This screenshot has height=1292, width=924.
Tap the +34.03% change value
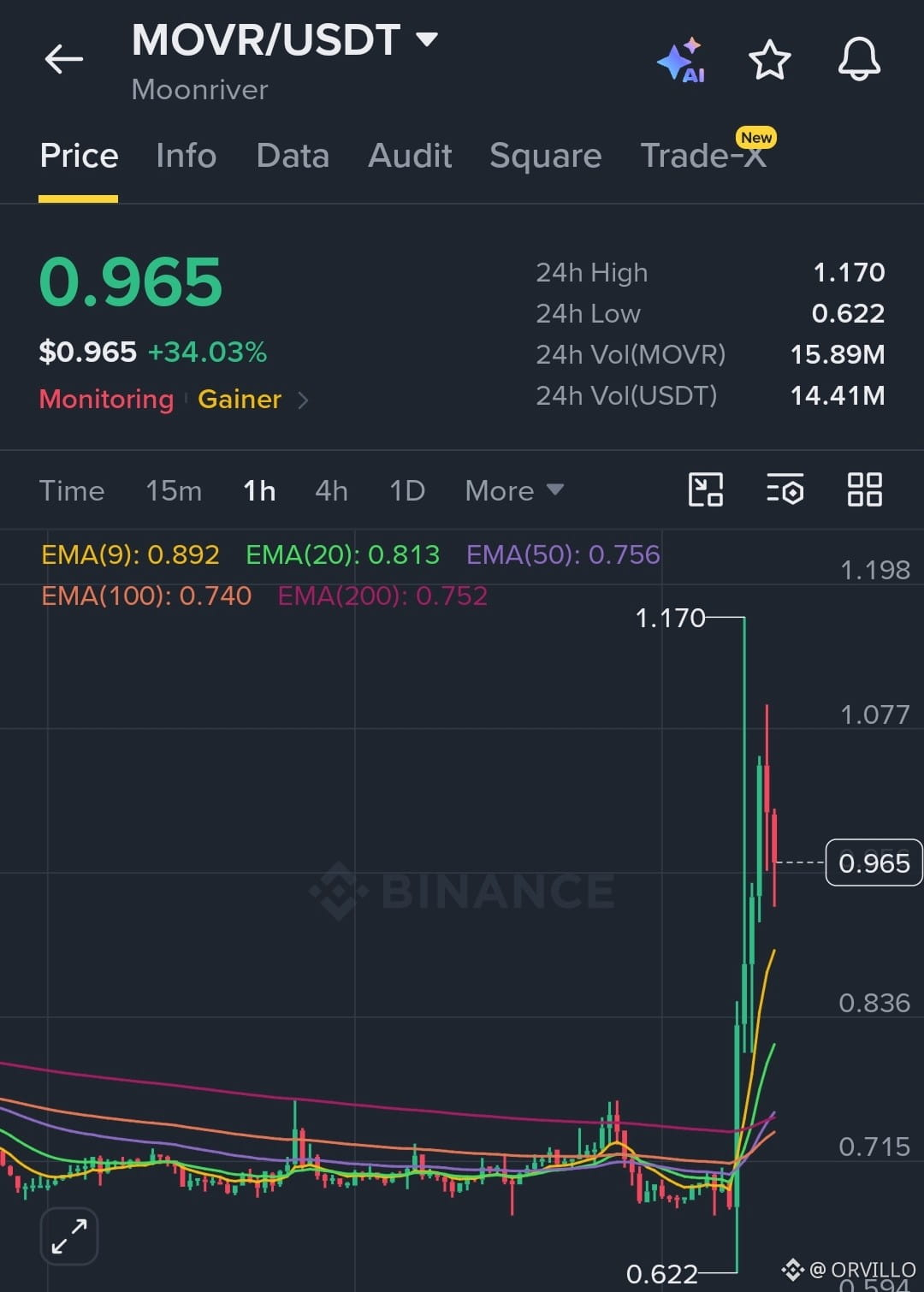pyautogui.click(x=207, y=352)
